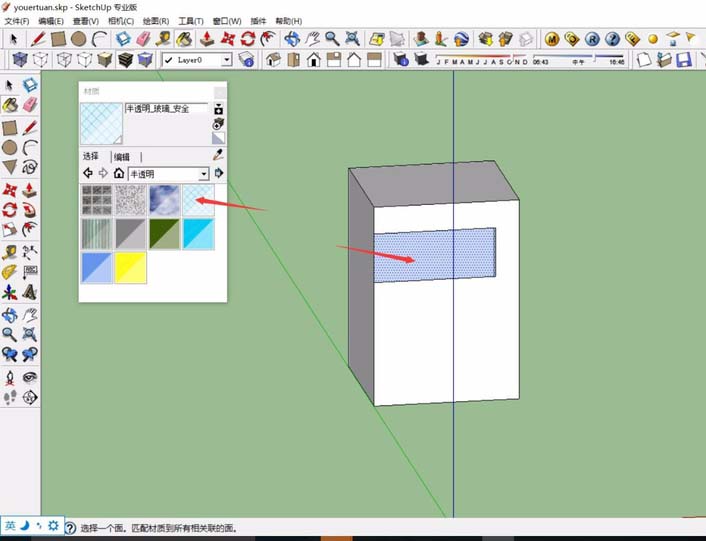
Task: Click the help question mark in status bar
Action: click(x=70, y=527)
